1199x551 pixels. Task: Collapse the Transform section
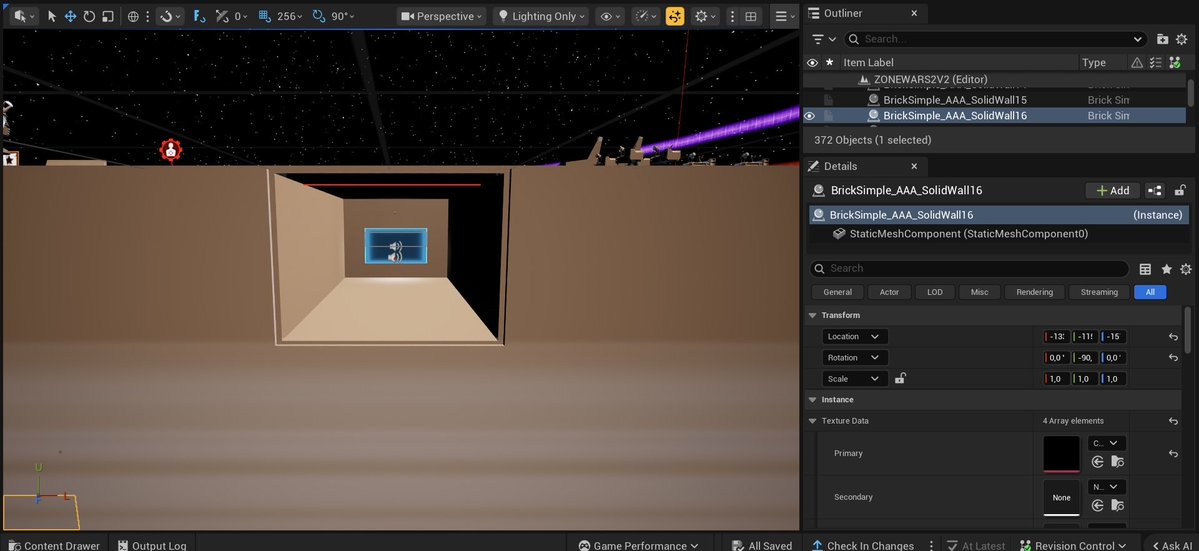click(x=812, y=315)
